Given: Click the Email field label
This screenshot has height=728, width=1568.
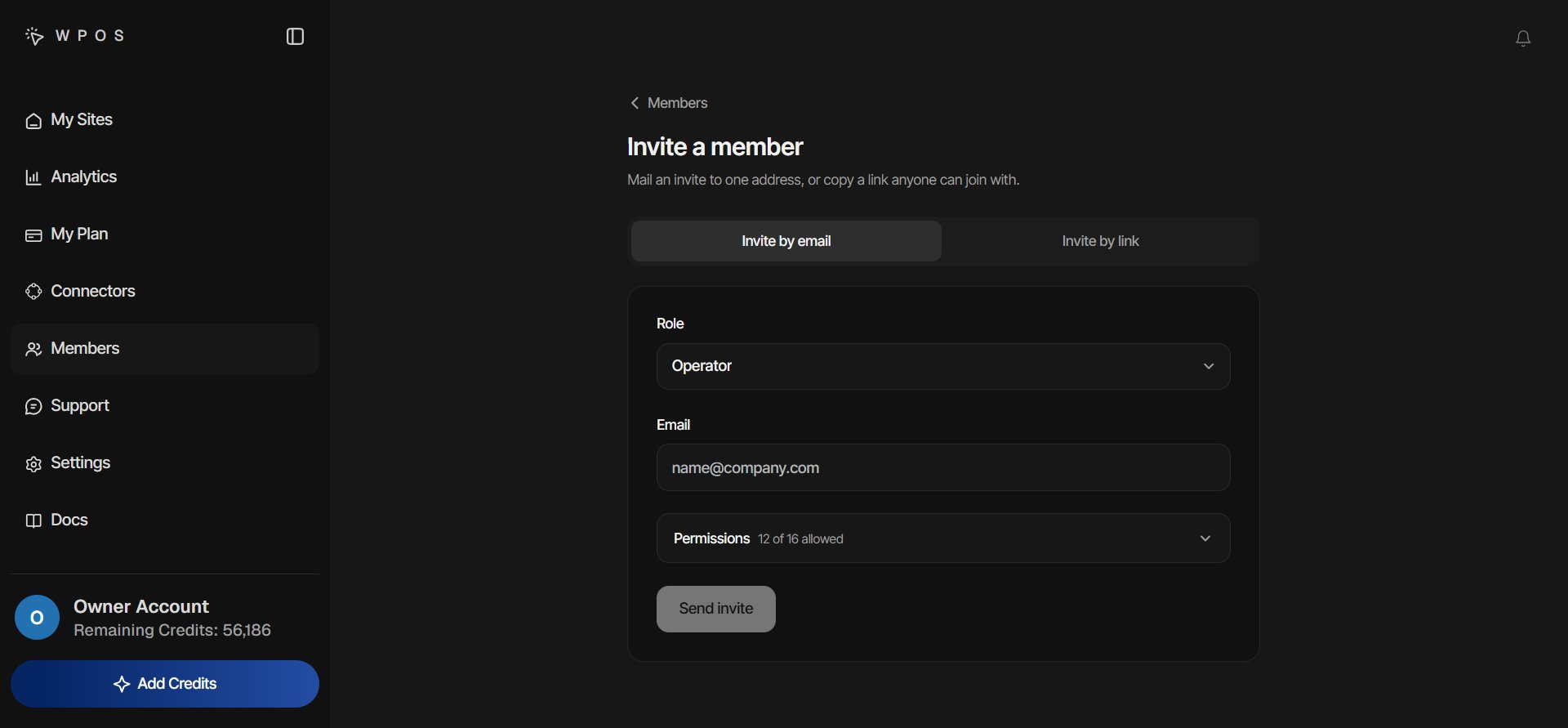Looking at the screenshot, I should tap(673, 425).
